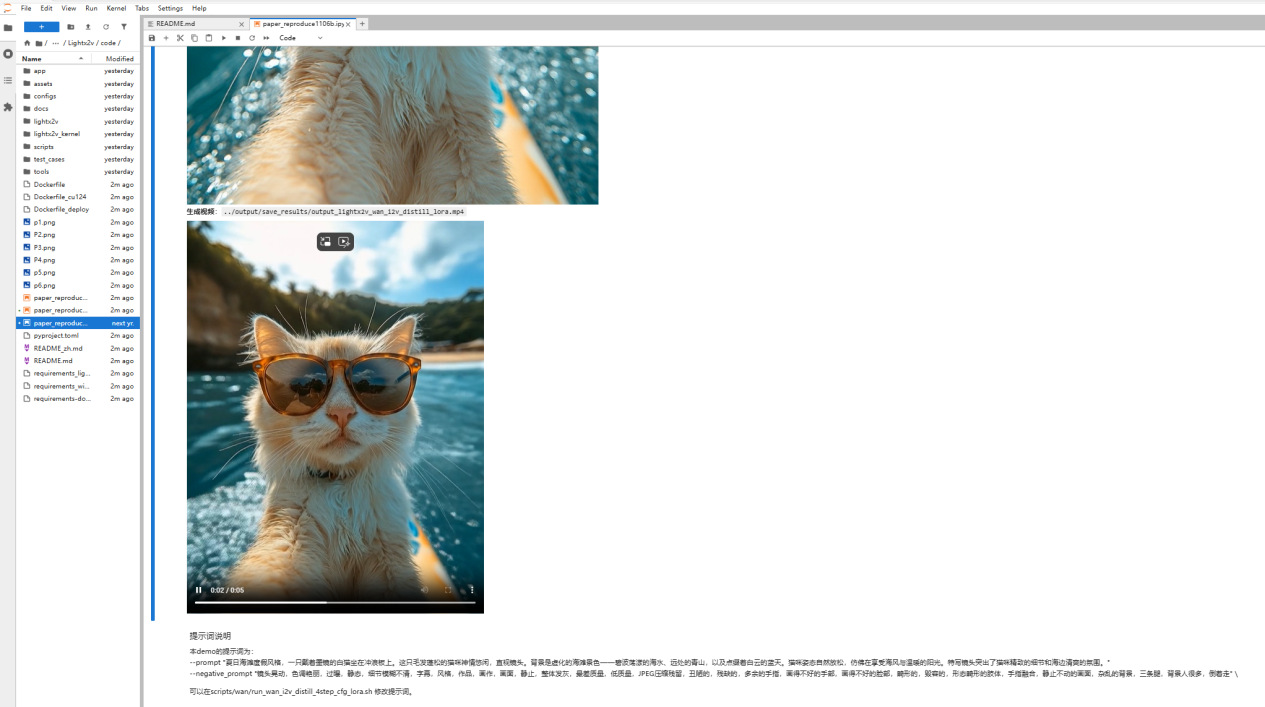Open the Code cell type dropdown

click(300, 38)
